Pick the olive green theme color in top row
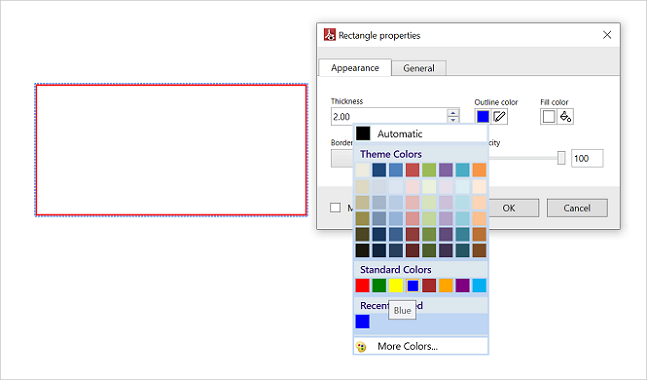647x380 pixels. click(429, 170)
